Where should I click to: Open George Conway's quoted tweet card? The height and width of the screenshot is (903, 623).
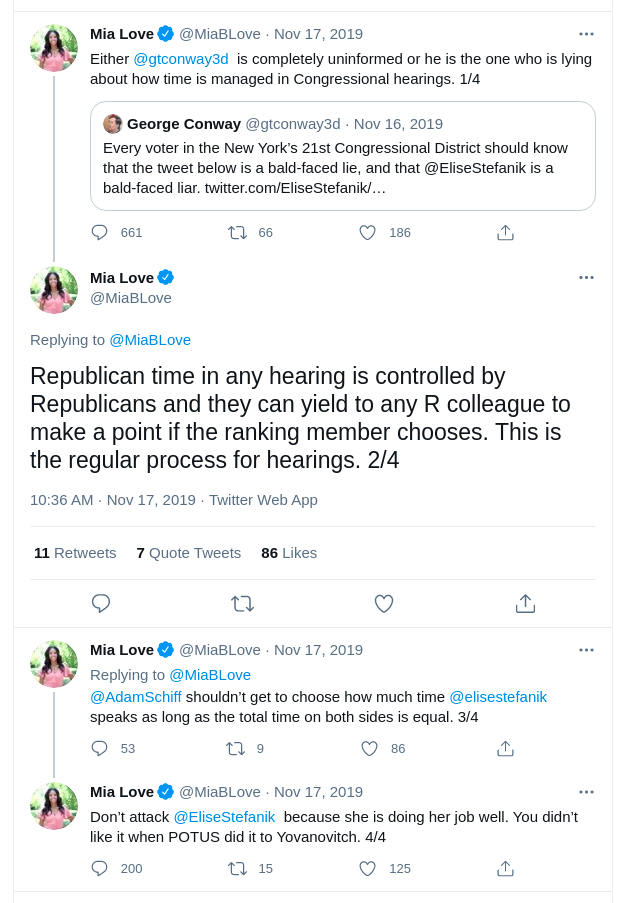(x=343, y=156)
